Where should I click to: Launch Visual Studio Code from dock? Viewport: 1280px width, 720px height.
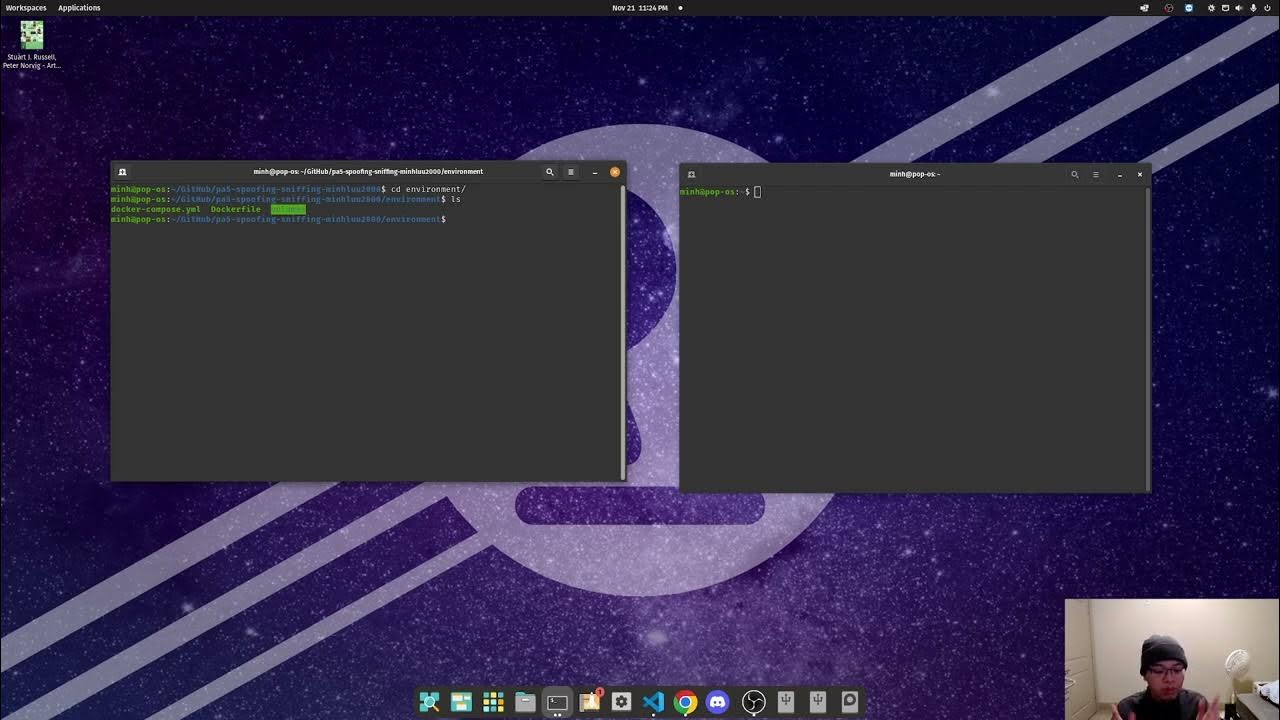pyautogui.click(x=653, y=702)
